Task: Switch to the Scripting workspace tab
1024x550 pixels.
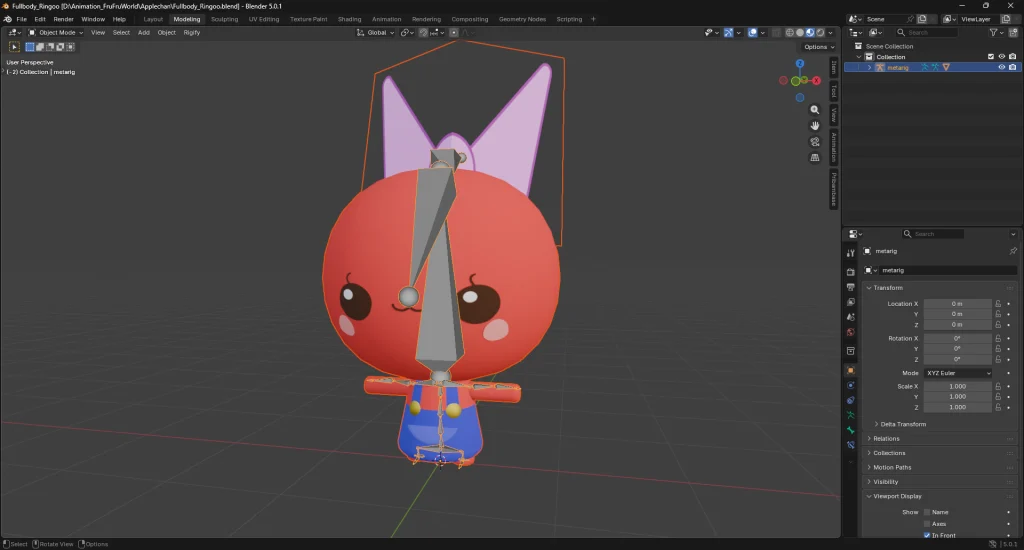Action: coord(569,19)
